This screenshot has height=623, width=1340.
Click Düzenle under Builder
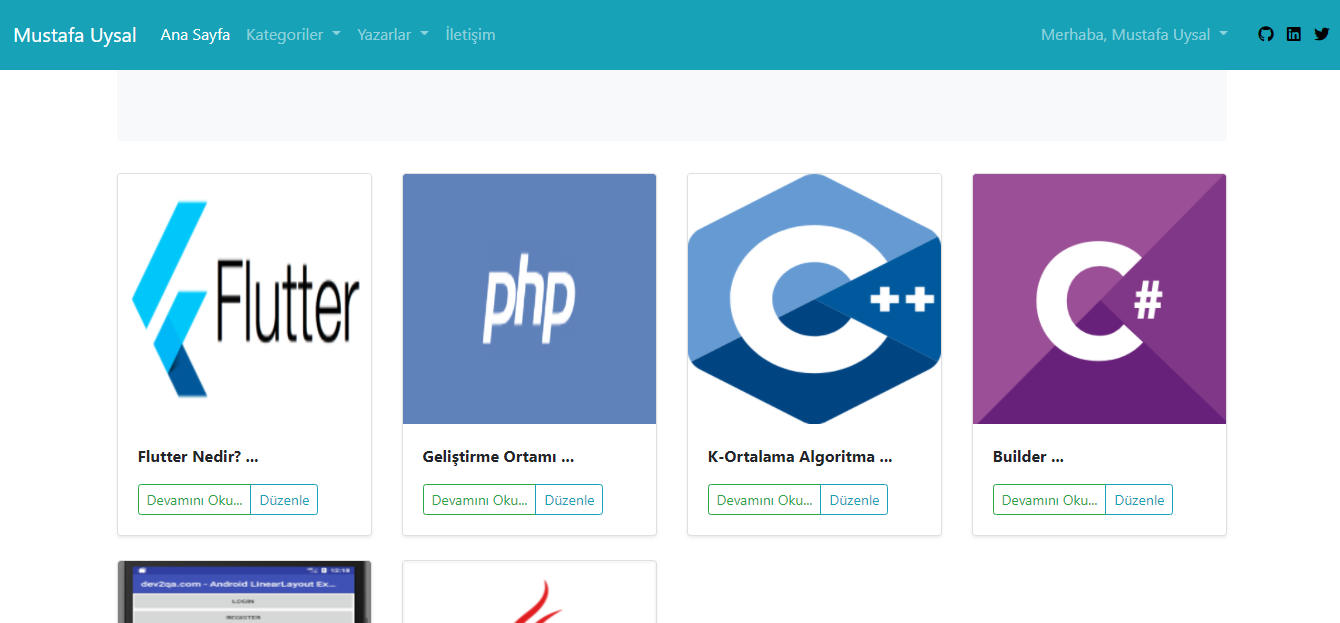tap(1139, 500)
